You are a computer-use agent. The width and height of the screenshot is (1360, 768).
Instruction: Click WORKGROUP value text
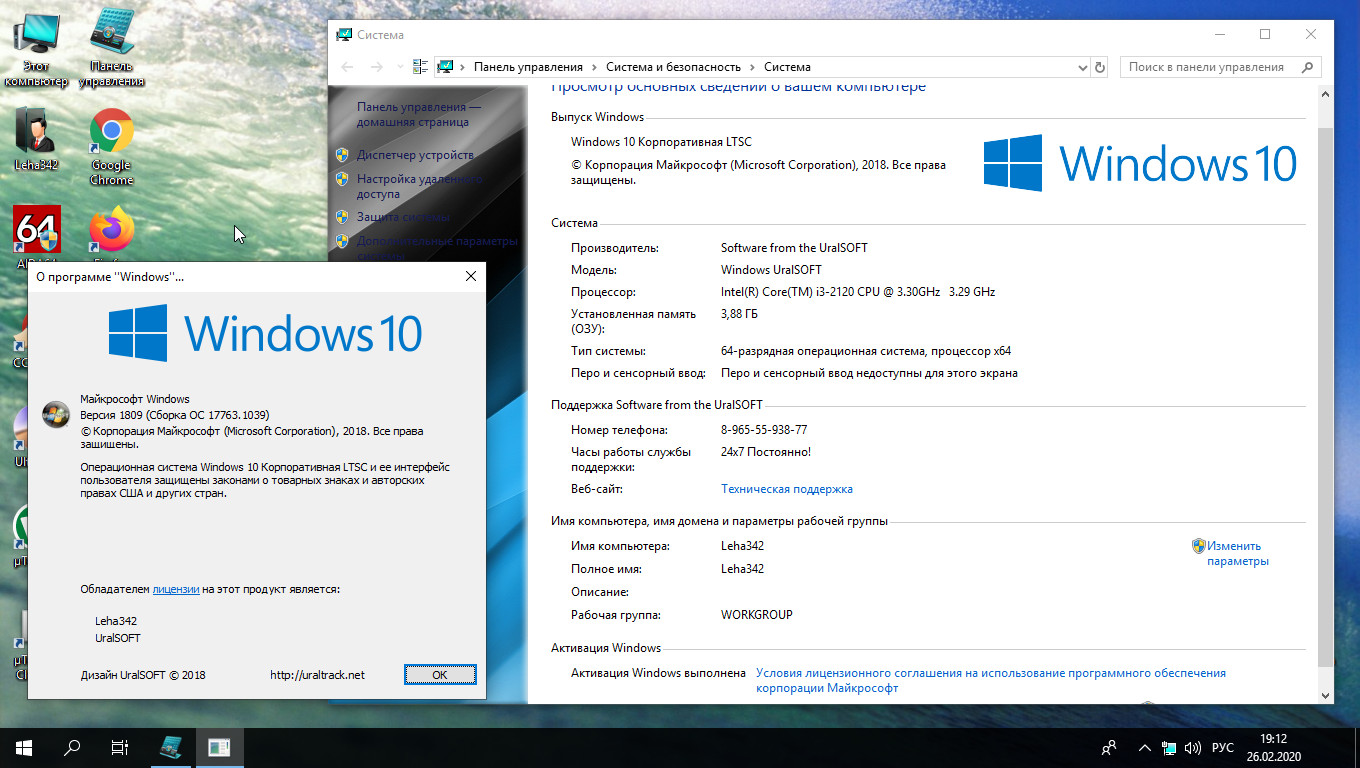tap(756, 615)
